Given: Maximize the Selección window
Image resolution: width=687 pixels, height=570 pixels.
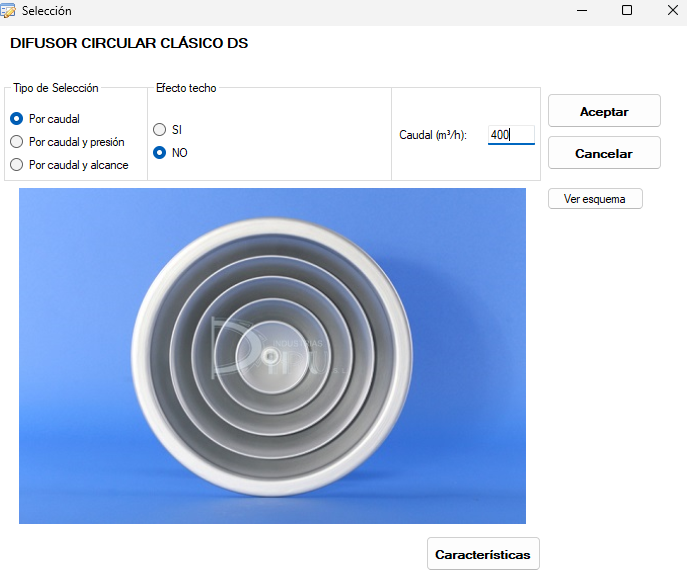Looking at the screenshot, I should pyautogui.click(x=627, y=10).
